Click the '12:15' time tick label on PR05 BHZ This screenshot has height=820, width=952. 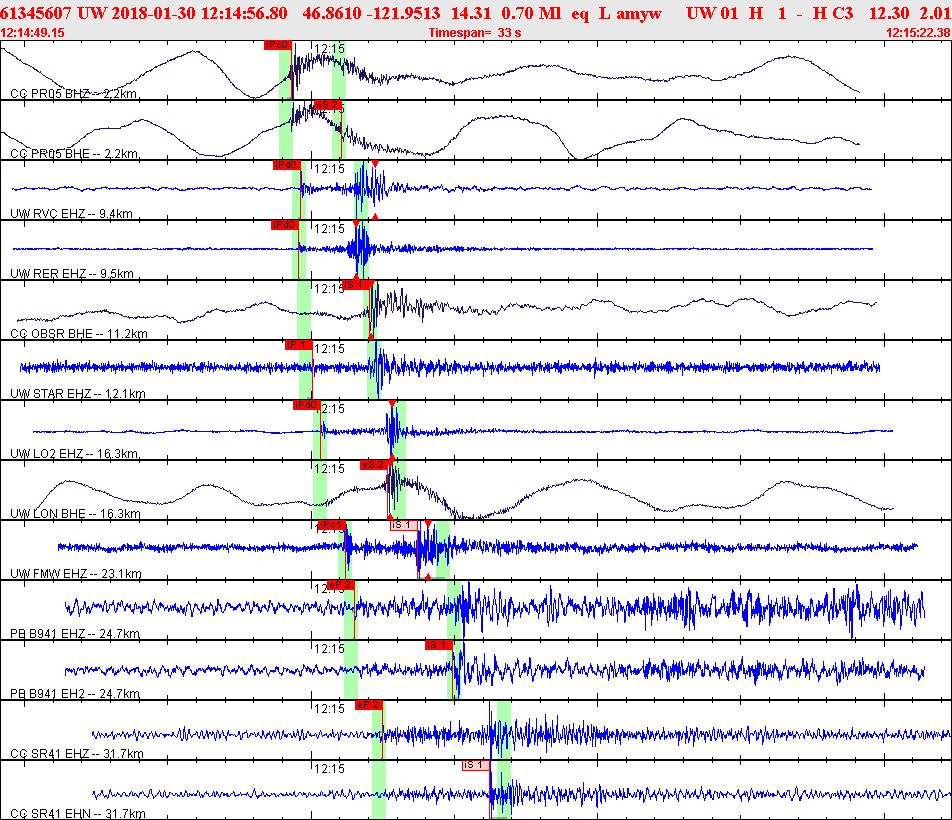[329, 49]
